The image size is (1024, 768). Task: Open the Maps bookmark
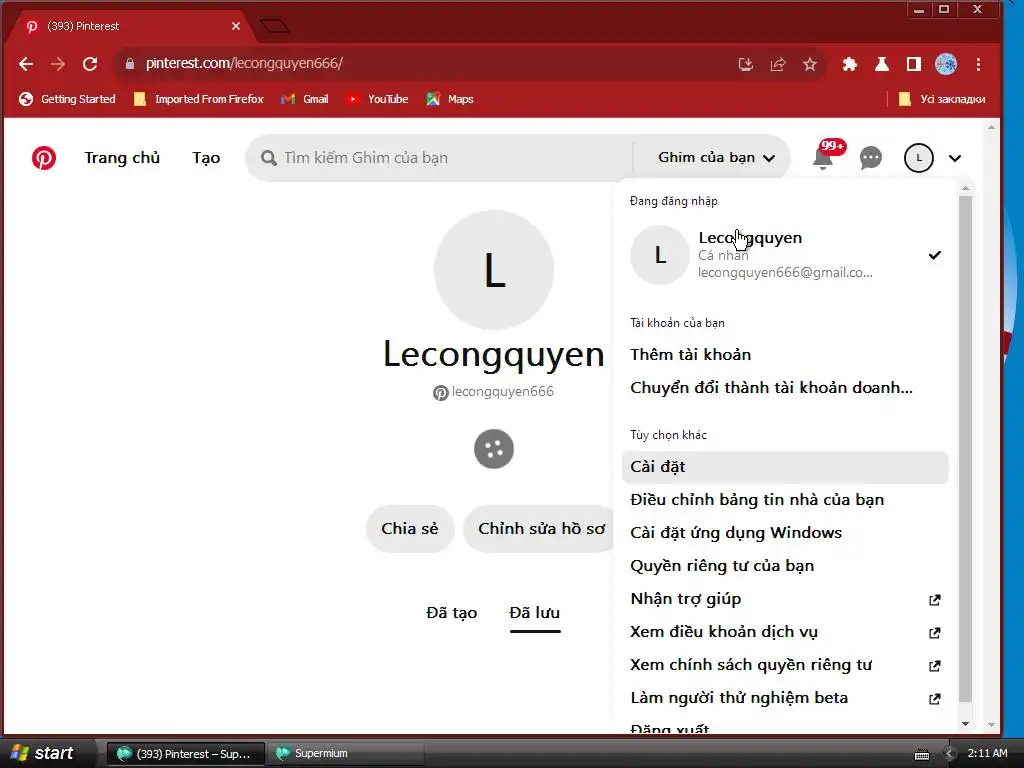pos(450,99)
